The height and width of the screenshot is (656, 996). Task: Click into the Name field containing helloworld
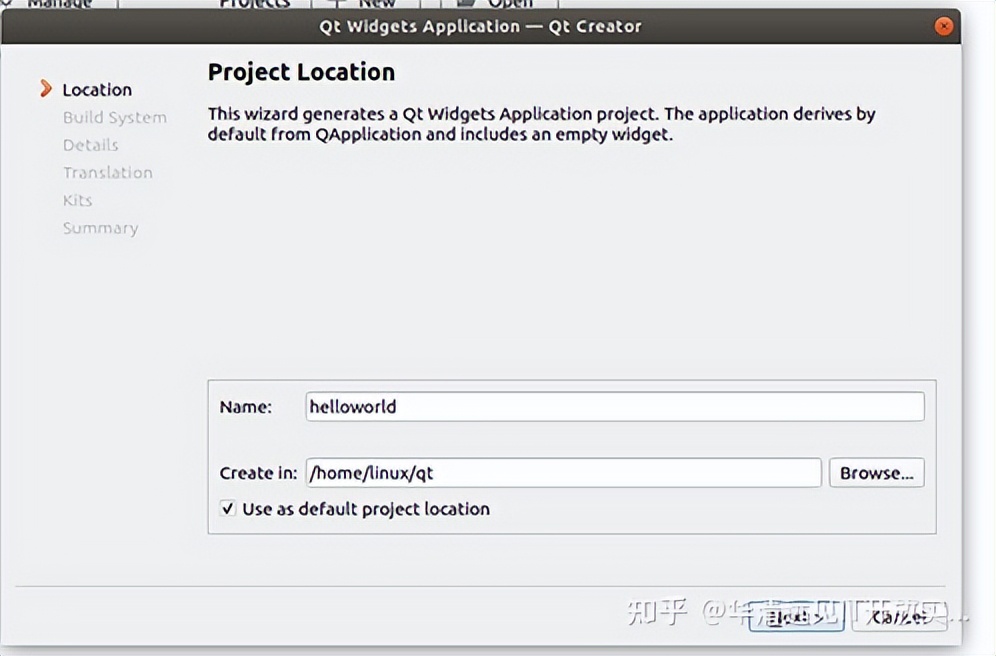coord(615,406)
